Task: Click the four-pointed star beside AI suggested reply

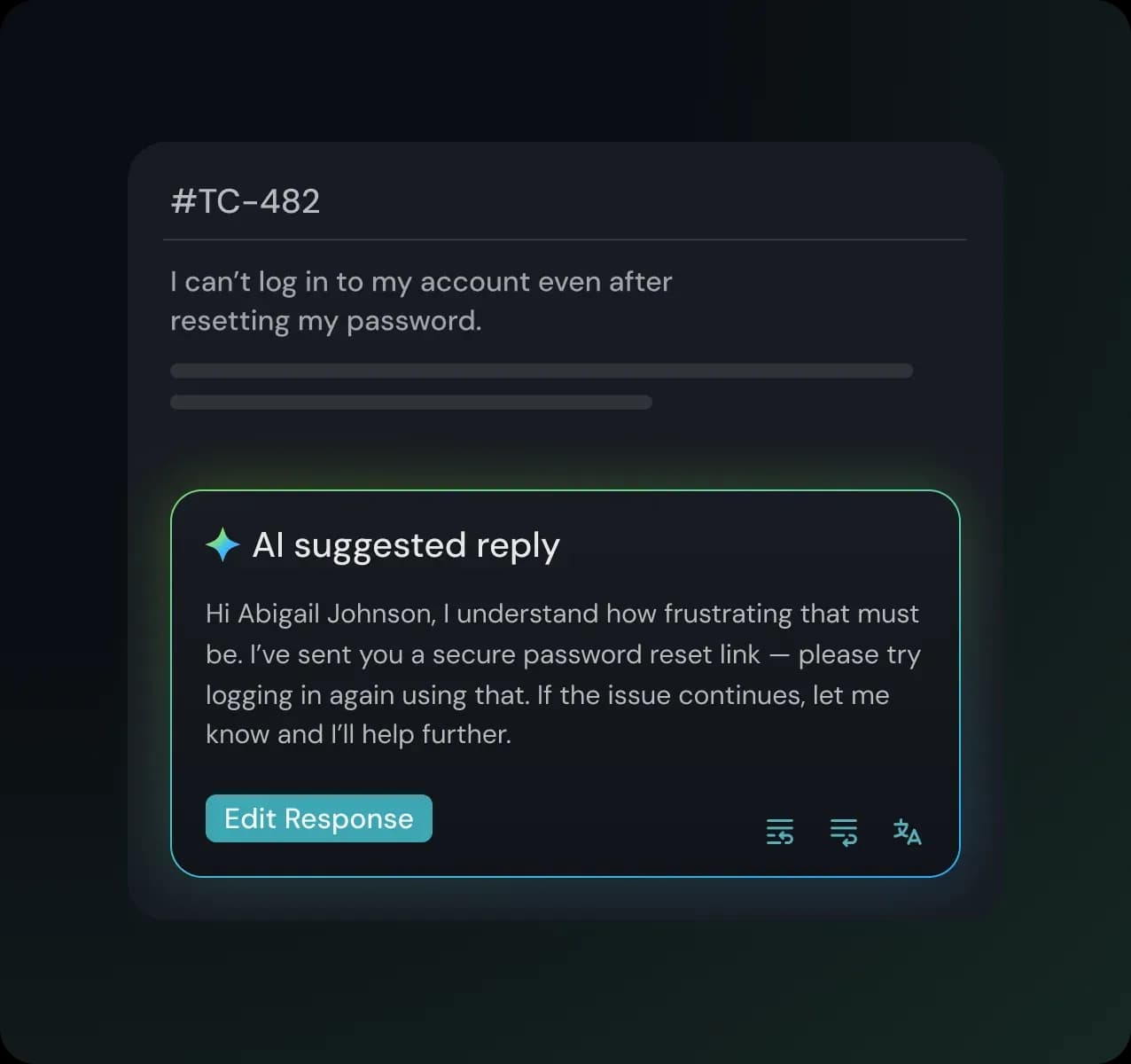Action: (x=222, y=544)
